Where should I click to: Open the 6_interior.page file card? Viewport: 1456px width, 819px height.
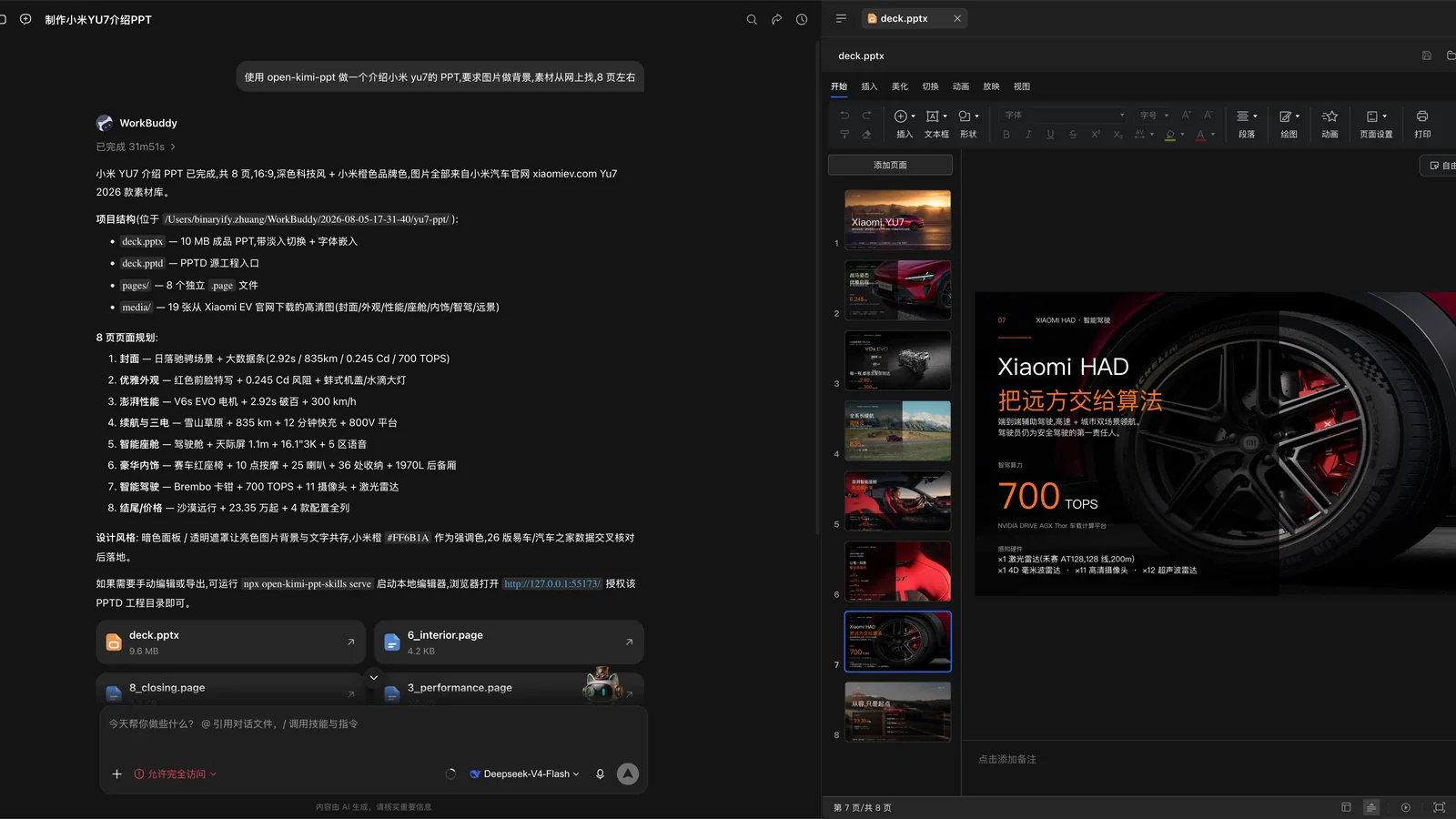pyautogui.click(x=509, y=642)
